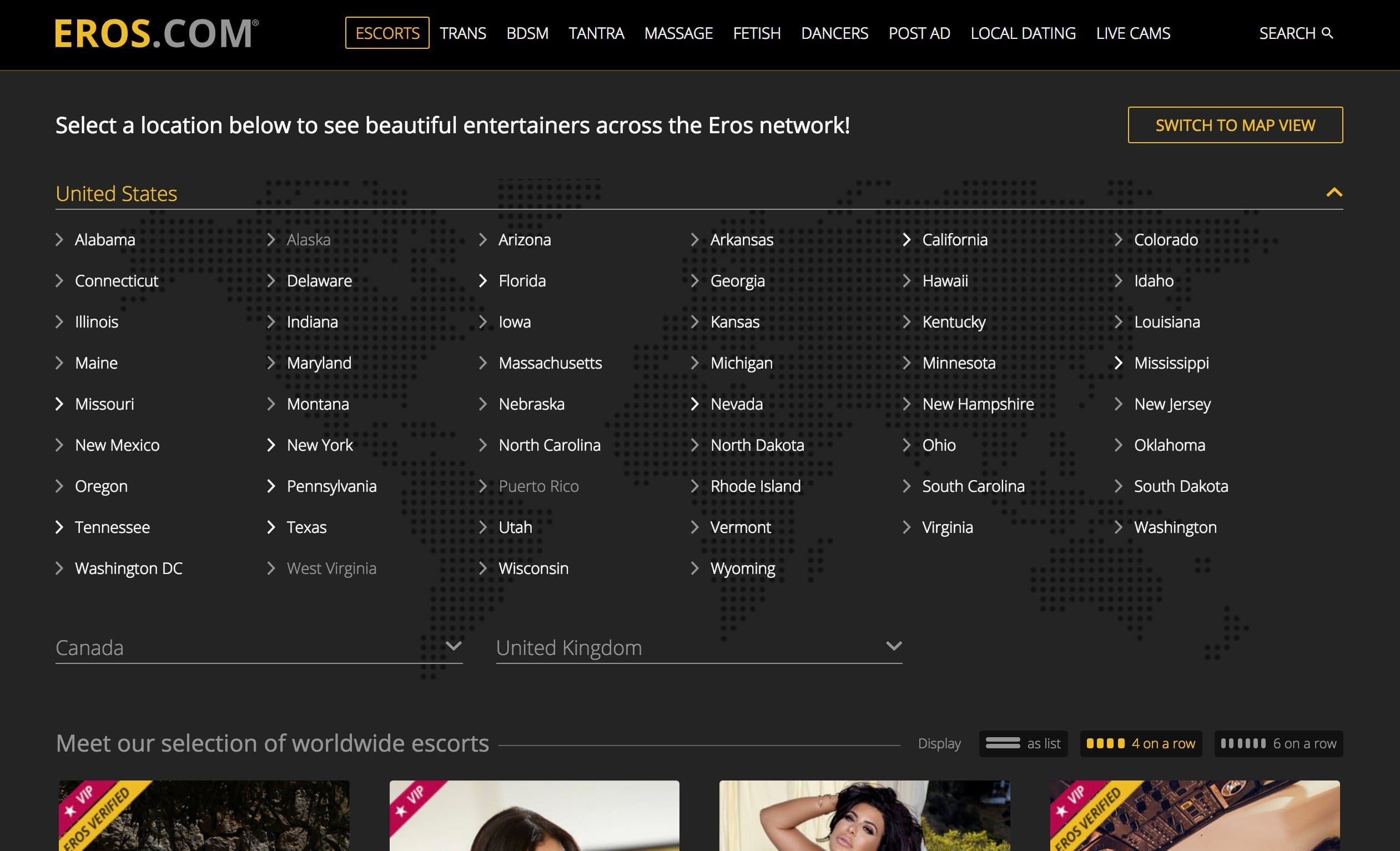
Task: Click the chevron icon beside Missouri
Action: 59,404
